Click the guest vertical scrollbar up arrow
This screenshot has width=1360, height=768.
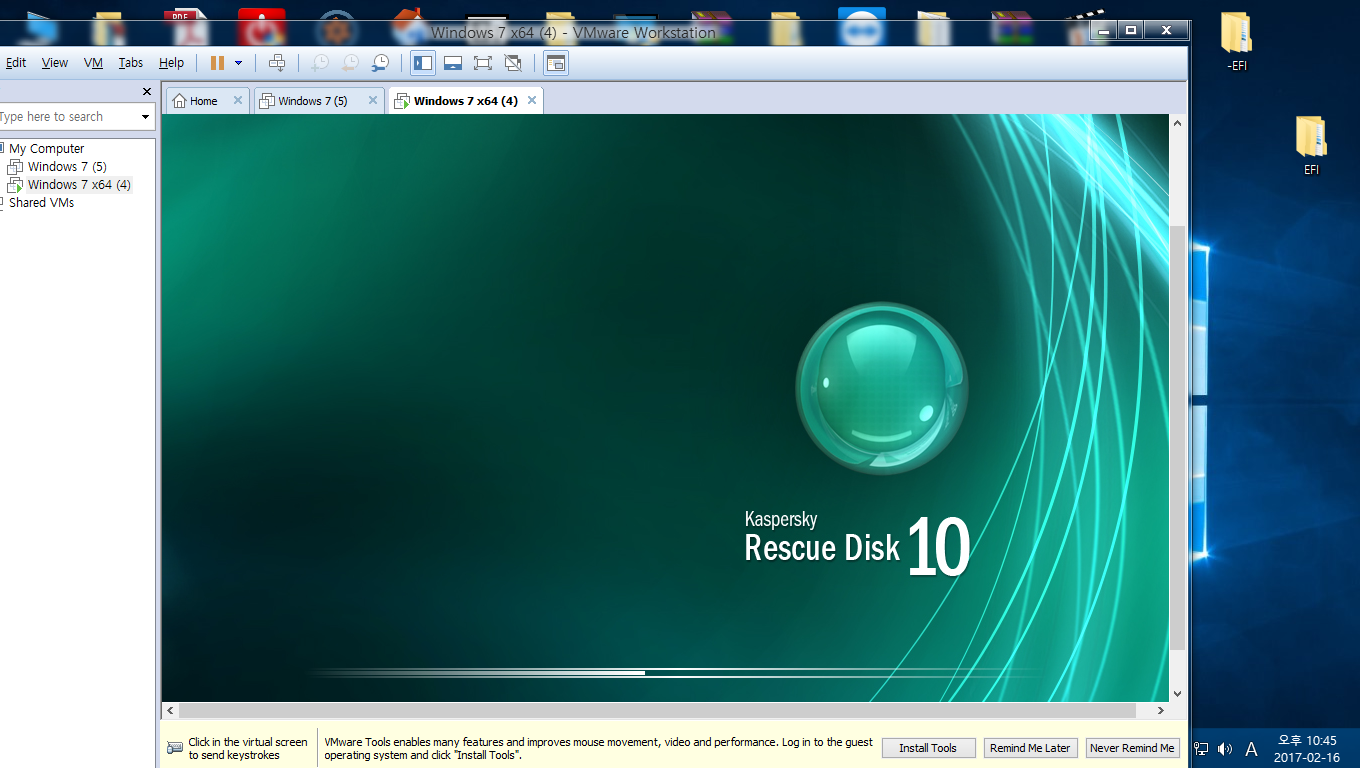1177,123
